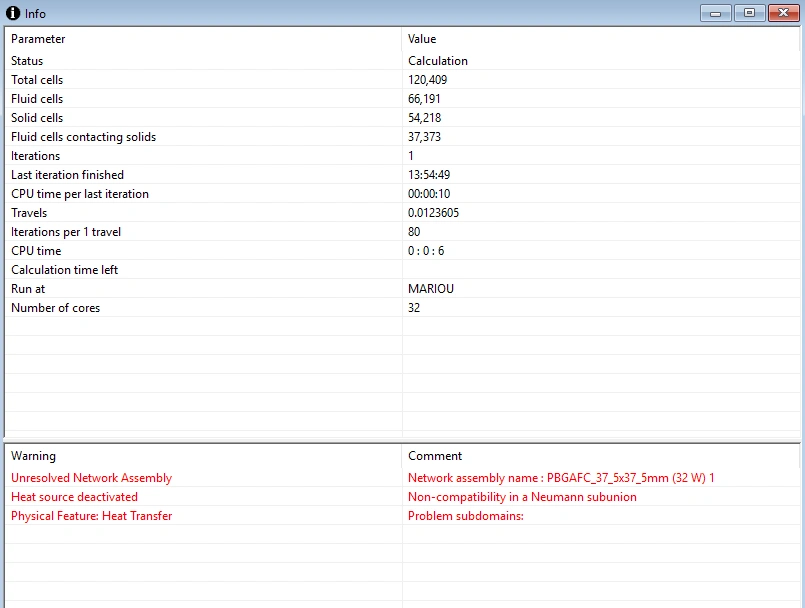805x608 pixels.
Task: Select the Run at row label
Action: [x=28, y=289]
